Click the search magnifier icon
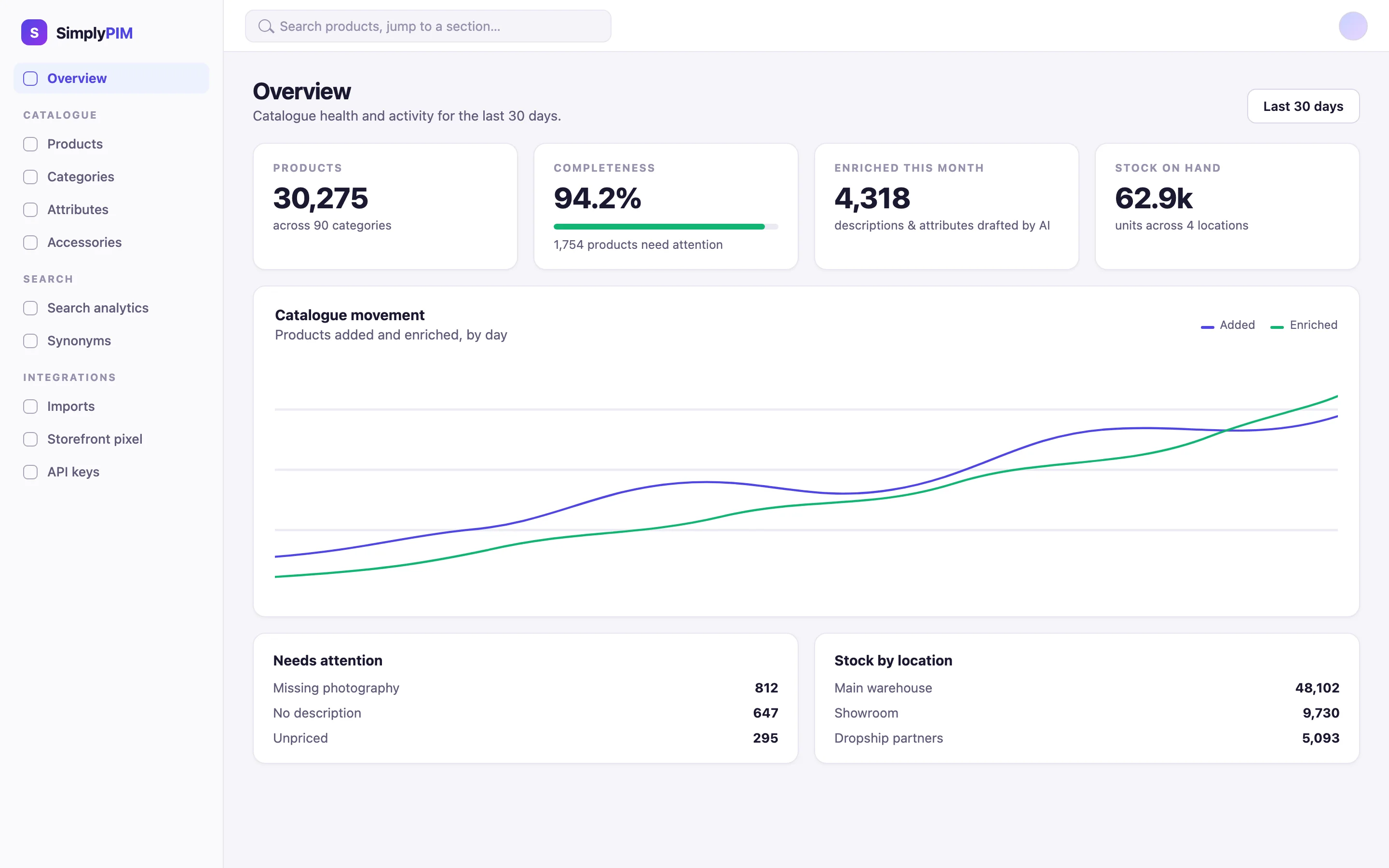The height and width of the screenshot is (868, 1389). coord(266,27)
